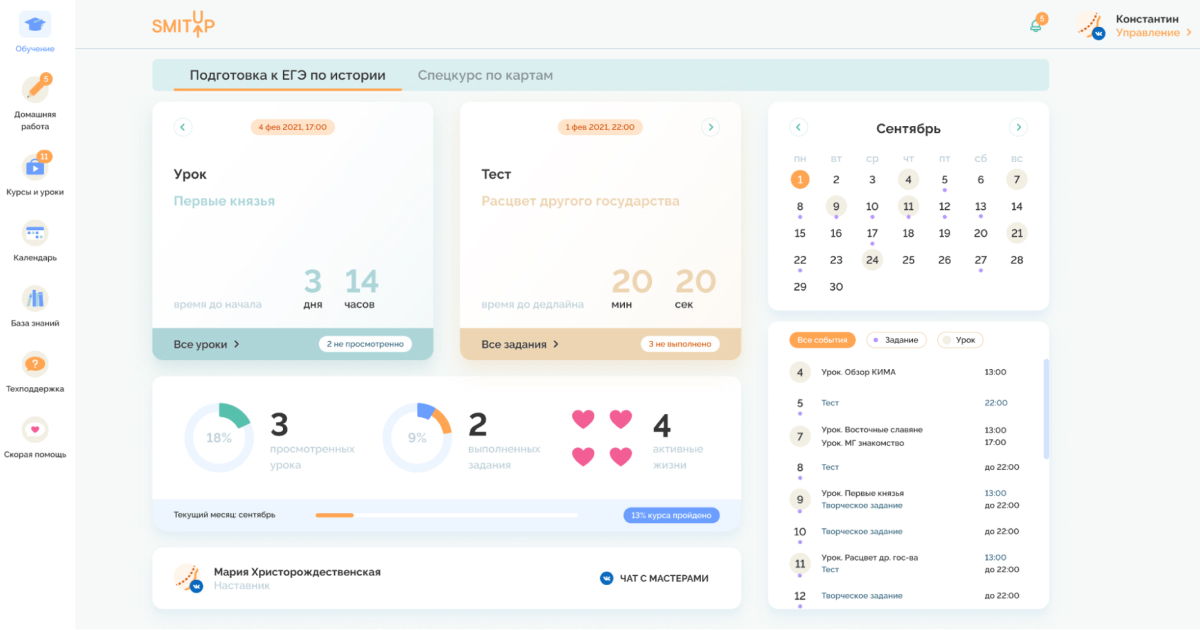1200x630 pixels.
Task: Expand the Управление user menu
Action: (1153, 33)
